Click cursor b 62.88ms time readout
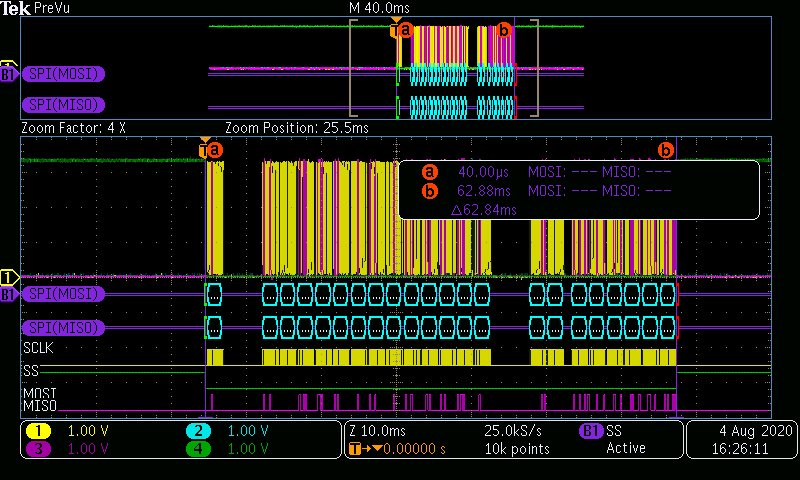The image size is (800, 480). 484,191
